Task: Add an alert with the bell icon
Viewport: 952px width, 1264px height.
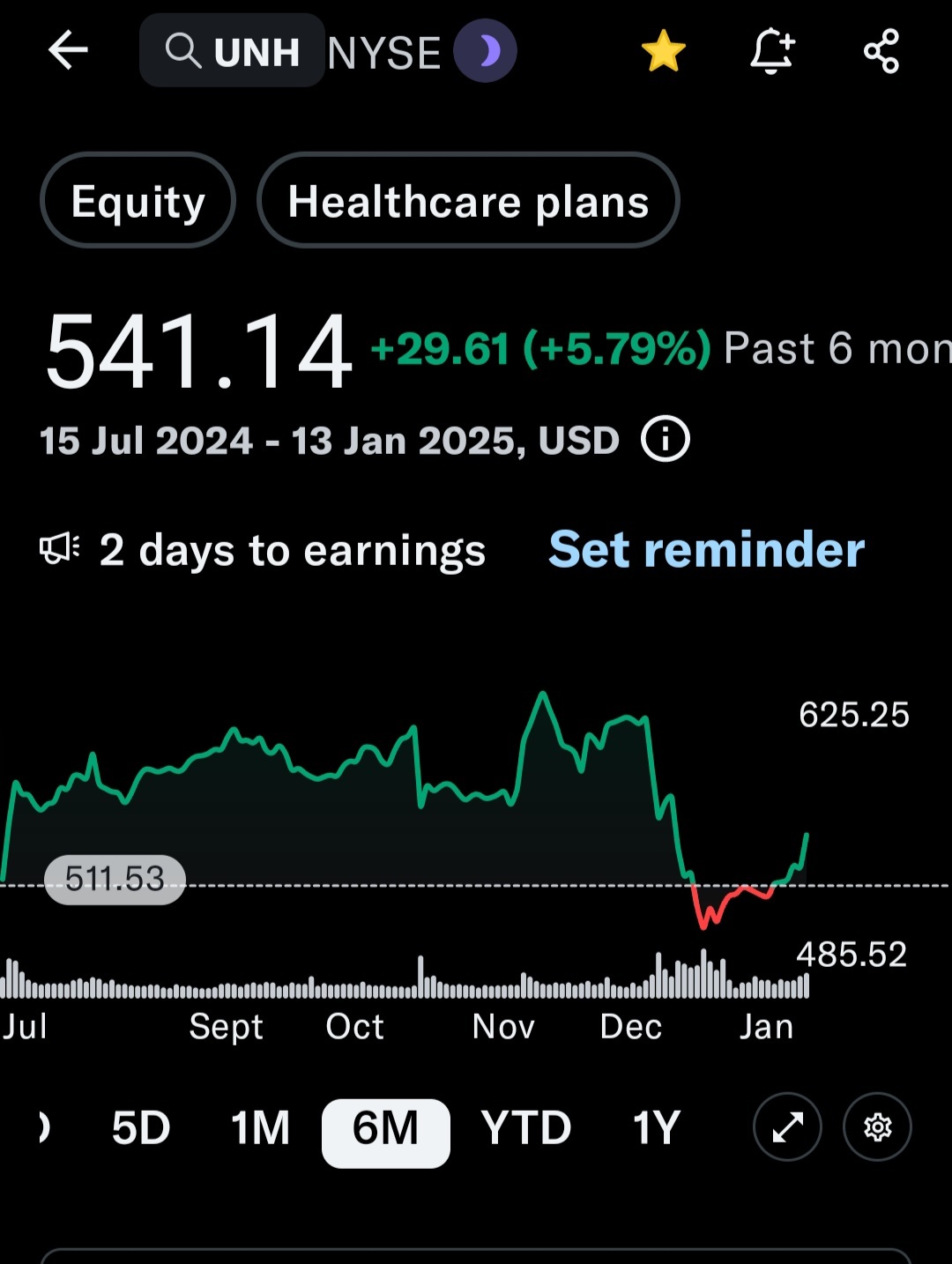Action: (x=772, y=50)
